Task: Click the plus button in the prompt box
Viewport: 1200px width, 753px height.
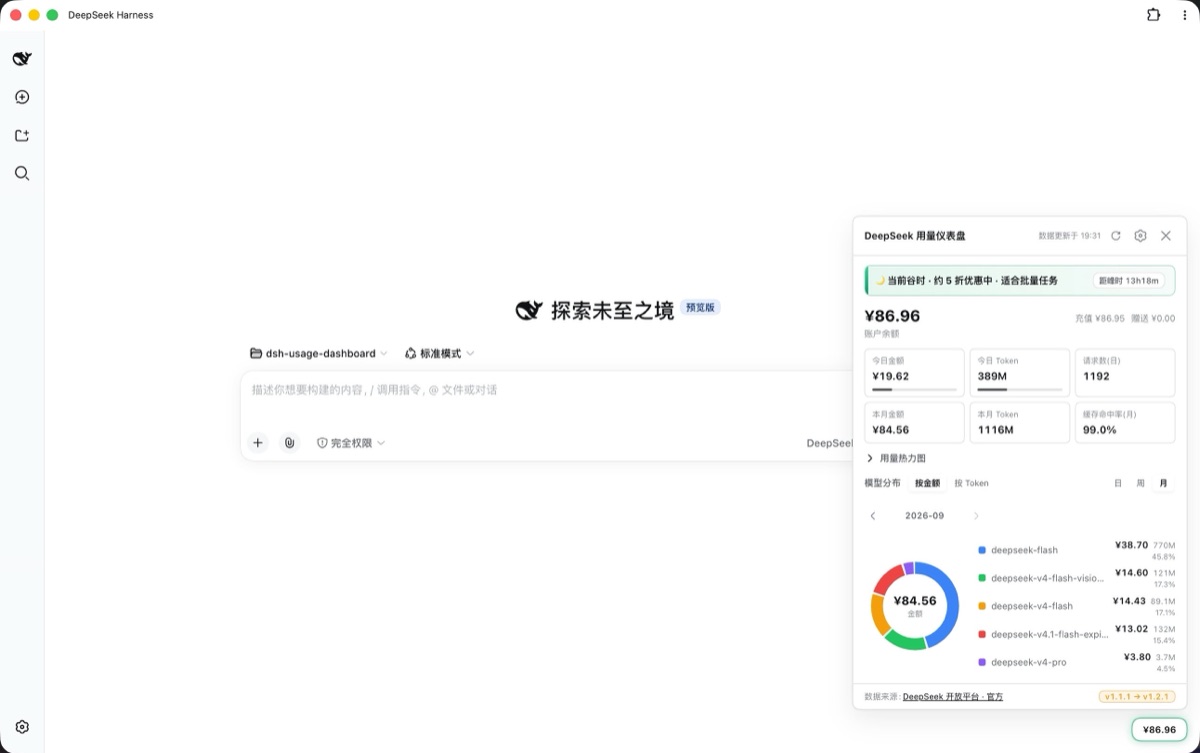Action: tap(258, 442)
